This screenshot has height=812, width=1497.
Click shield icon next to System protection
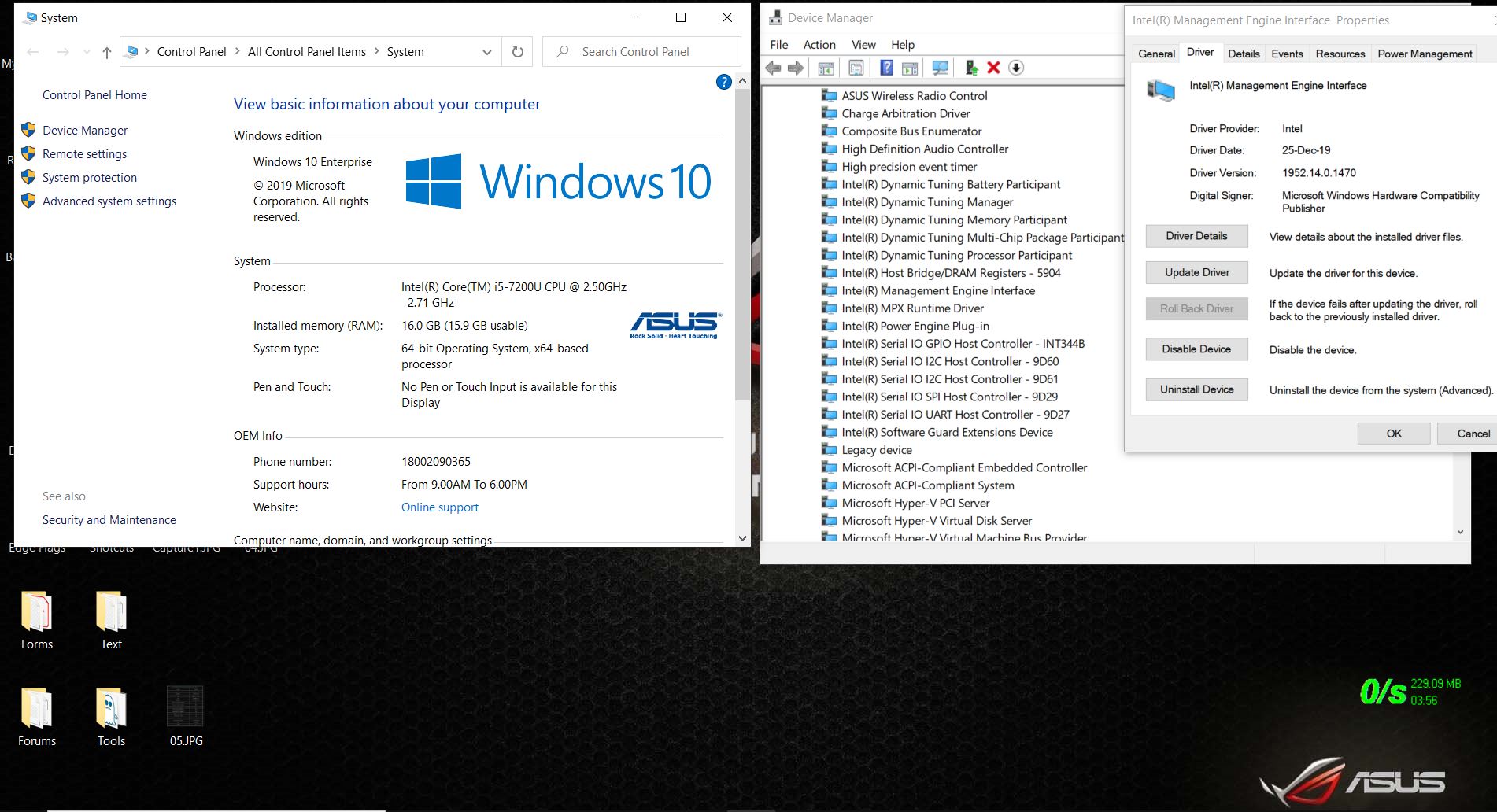click(28, 177)
